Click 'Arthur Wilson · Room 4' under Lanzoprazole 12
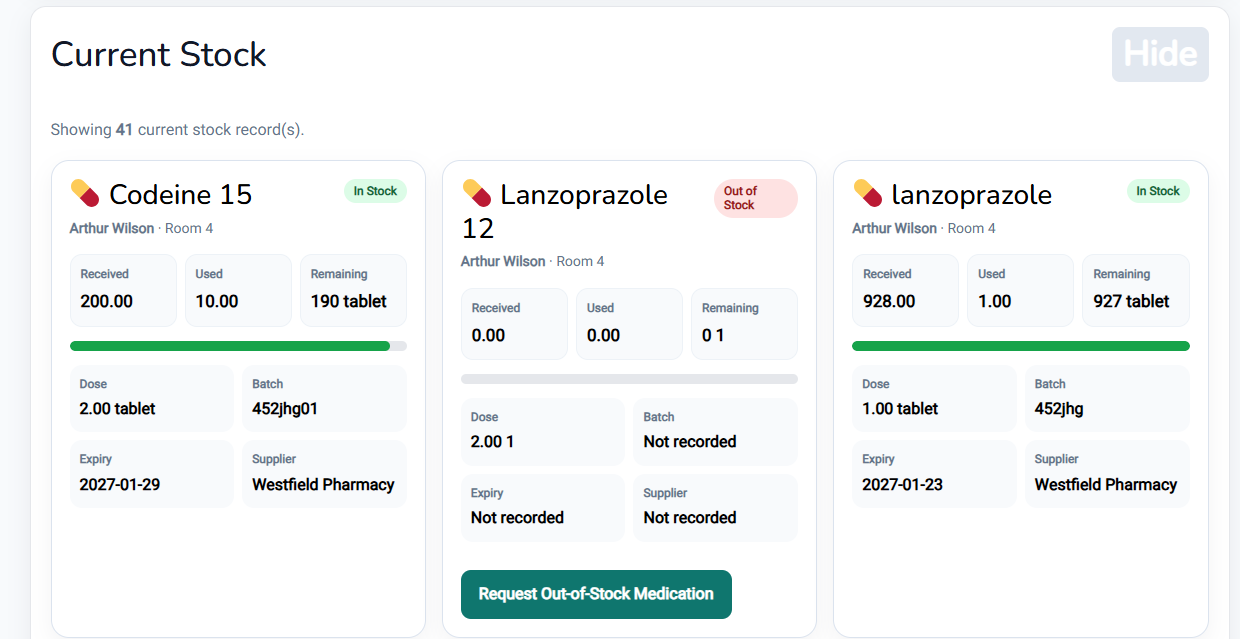The image size is (1240, 639). coord(533,261)
